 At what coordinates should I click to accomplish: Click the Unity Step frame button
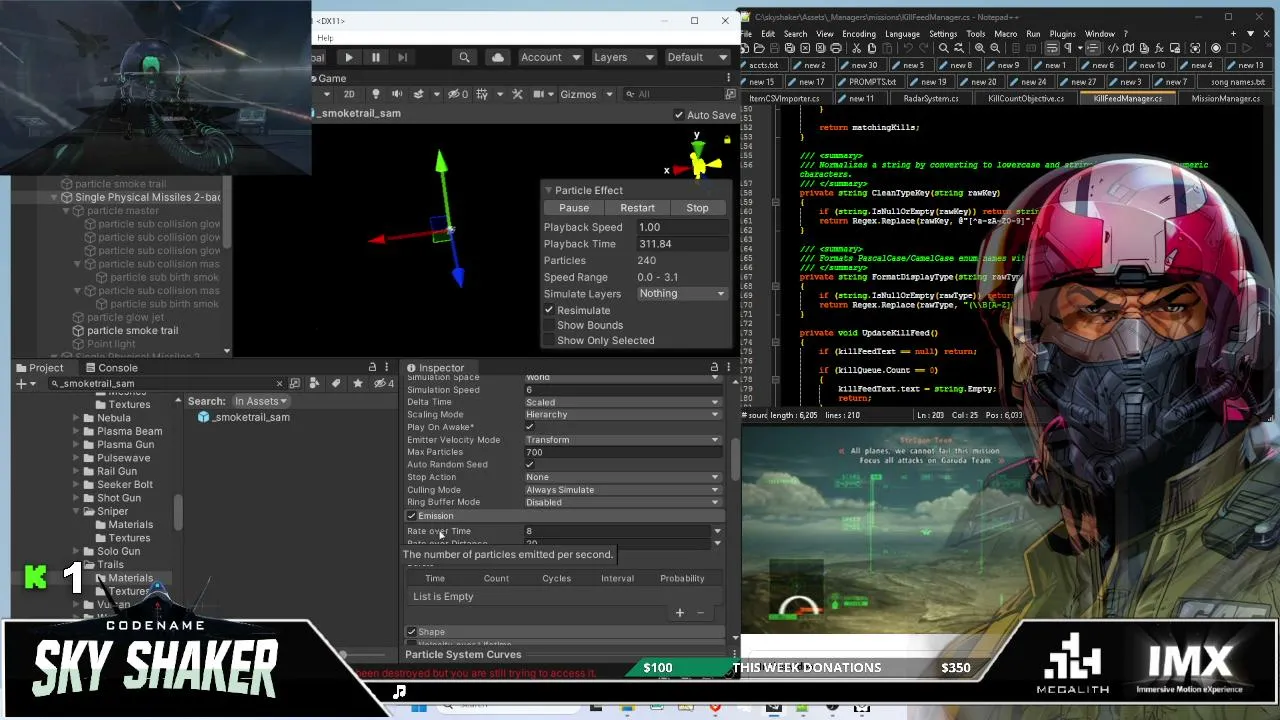pyautogui.click(x=402, y=58)
